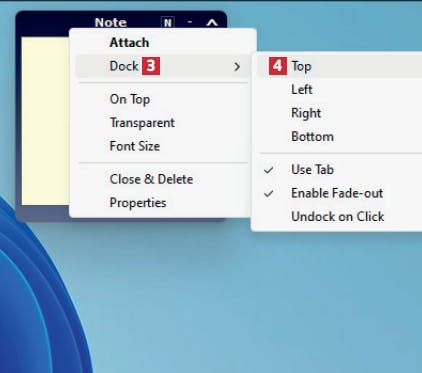Click the checkmark beside Enable Fade-out
This screenshot has height=373, width=422.
[x=269, y=193]
